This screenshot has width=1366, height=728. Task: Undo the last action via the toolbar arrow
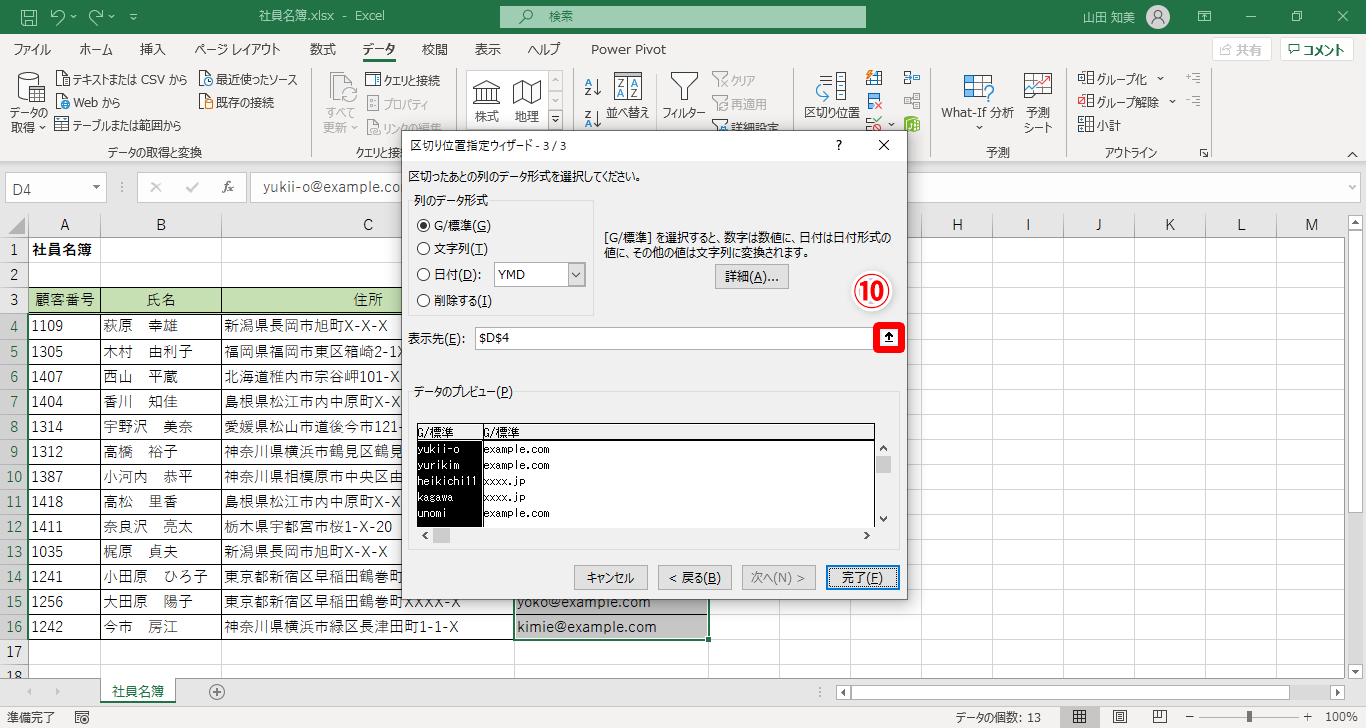[57, 17]
